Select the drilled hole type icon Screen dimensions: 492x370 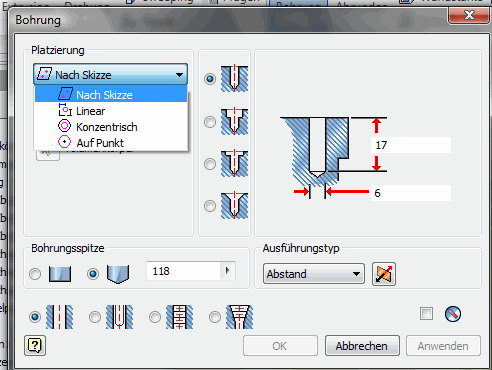pos(234,79)
